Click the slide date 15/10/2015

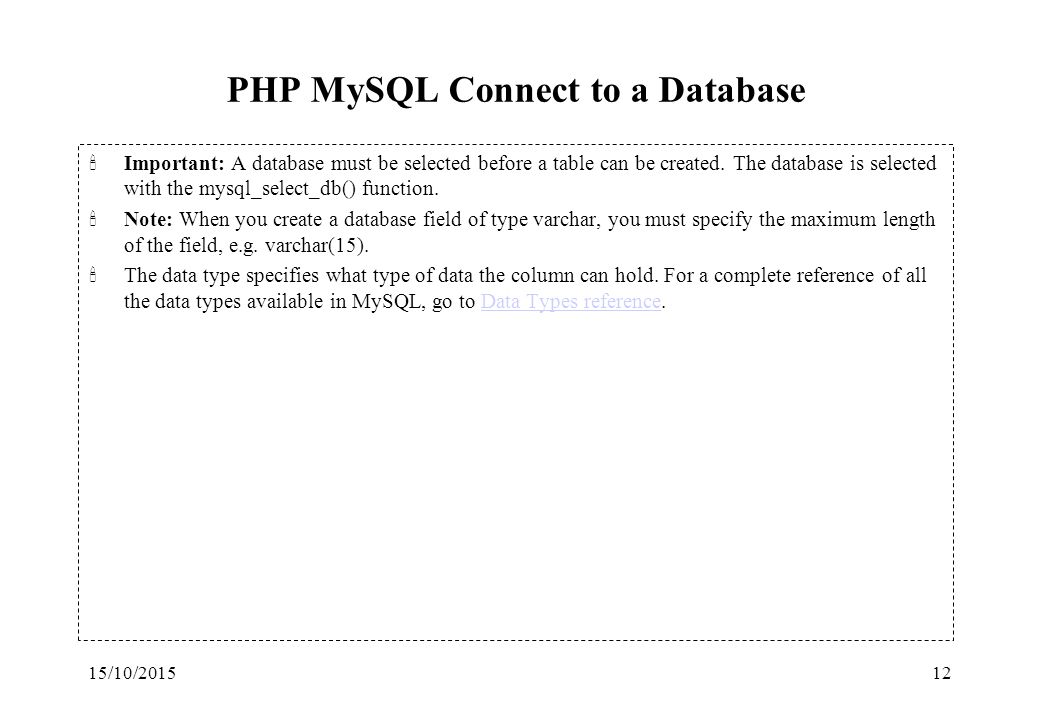click(133, 674)
